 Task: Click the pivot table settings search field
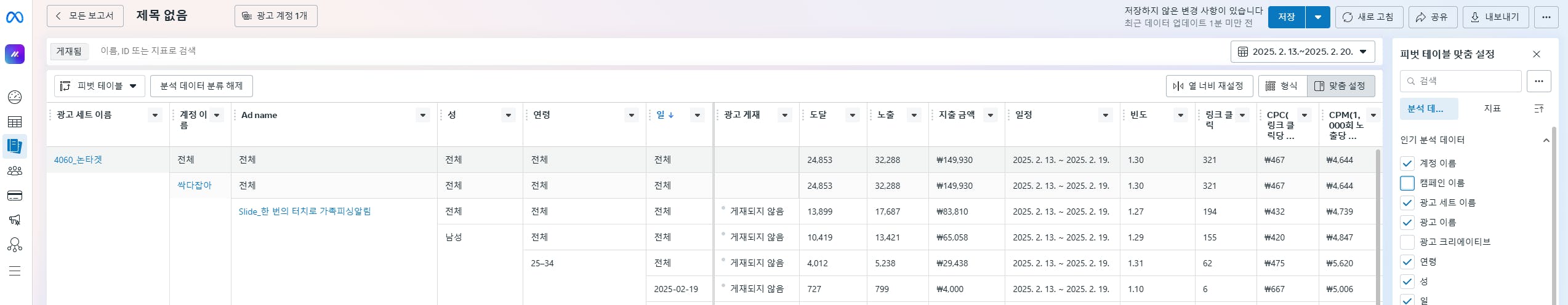(x=1465, y=81)
